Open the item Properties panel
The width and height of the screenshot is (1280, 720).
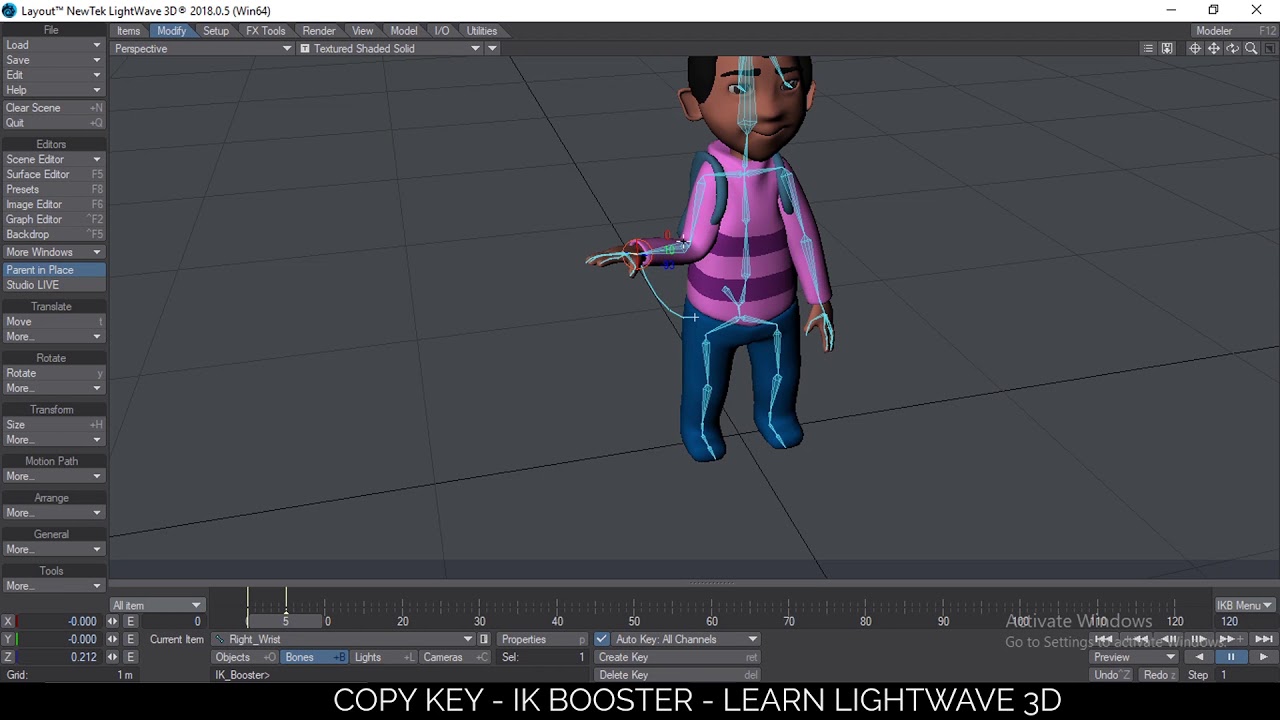click(x=543, y=639)
